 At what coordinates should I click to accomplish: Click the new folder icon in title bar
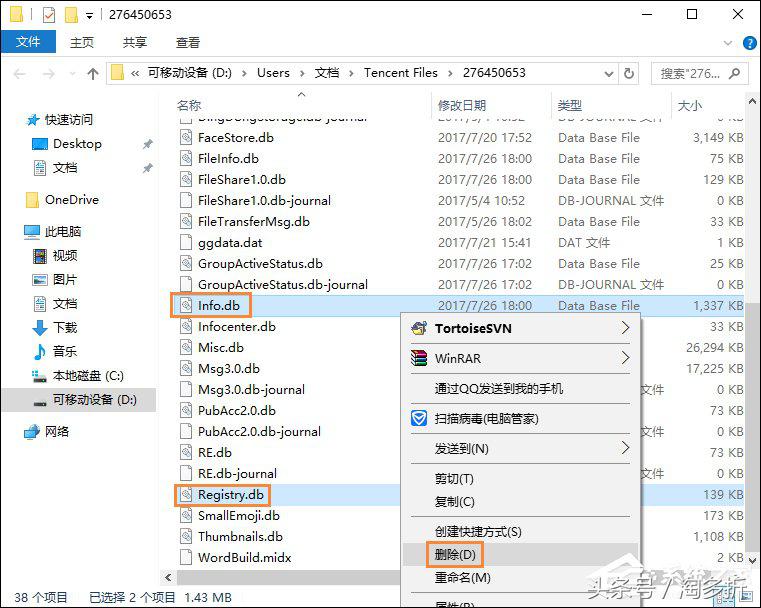click(x=71, y=15)
